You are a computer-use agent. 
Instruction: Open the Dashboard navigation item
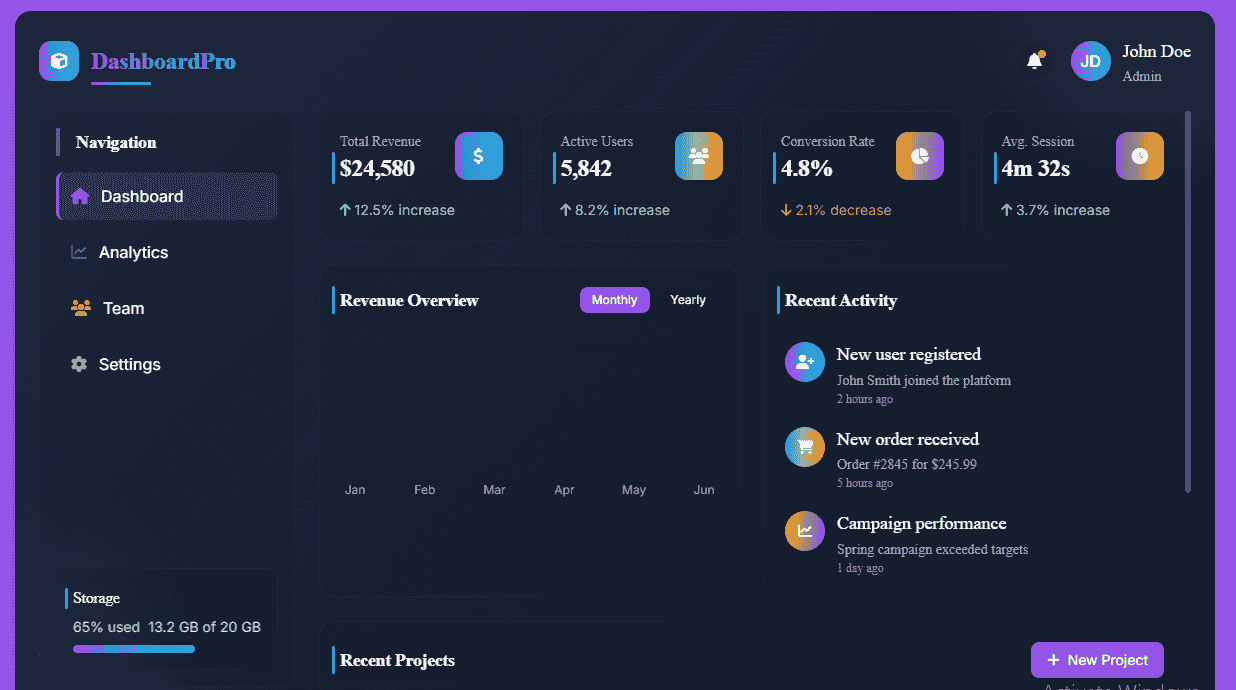click(x=167, y=196)
